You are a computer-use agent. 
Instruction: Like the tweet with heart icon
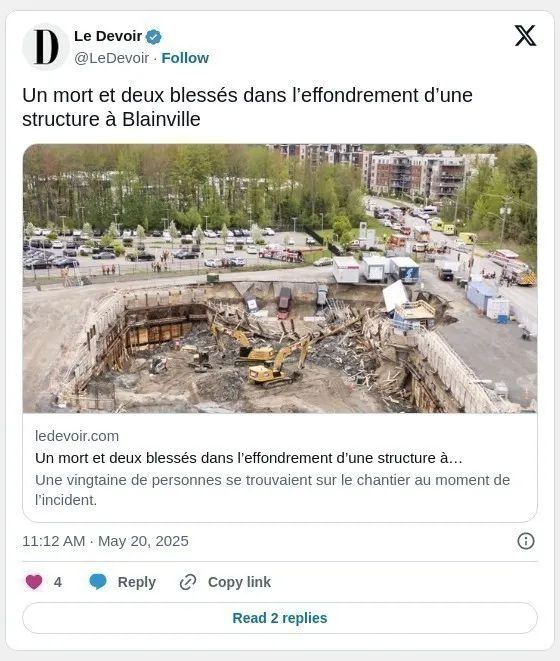tap(34, 582)
